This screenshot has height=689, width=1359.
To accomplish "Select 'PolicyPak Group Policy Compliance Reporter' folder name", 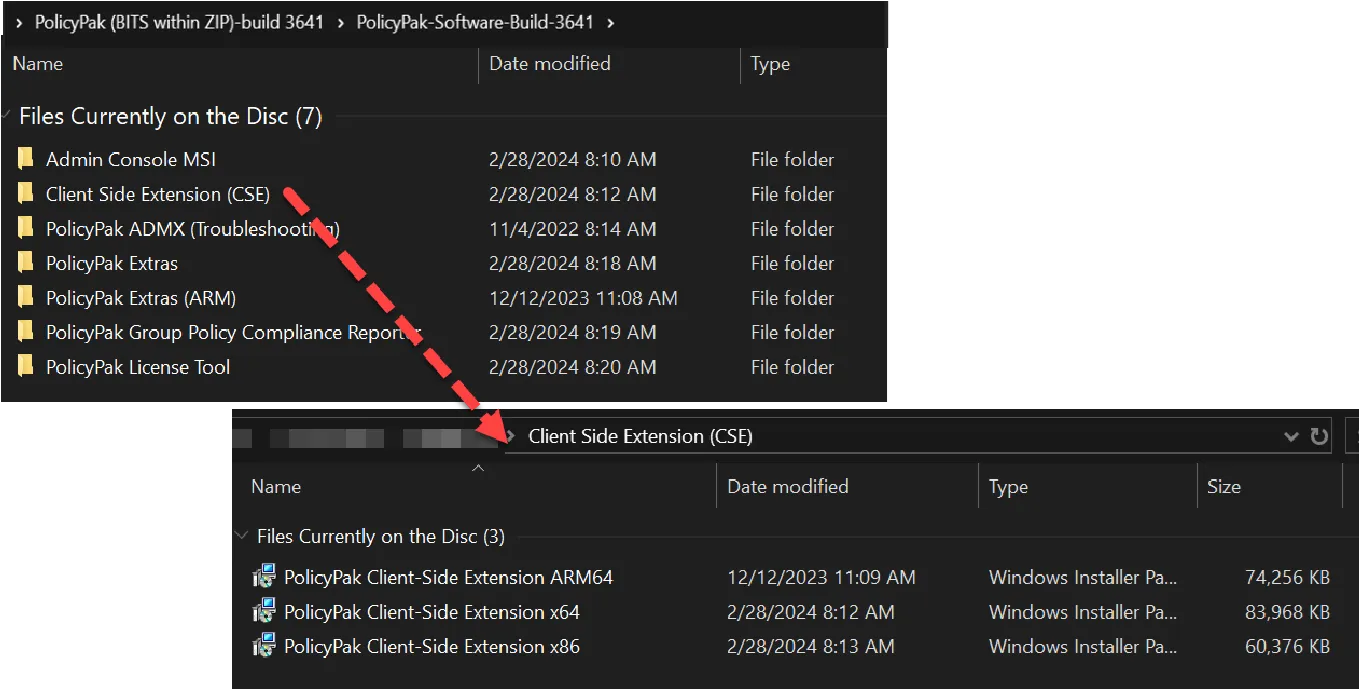I will [234, 332].
